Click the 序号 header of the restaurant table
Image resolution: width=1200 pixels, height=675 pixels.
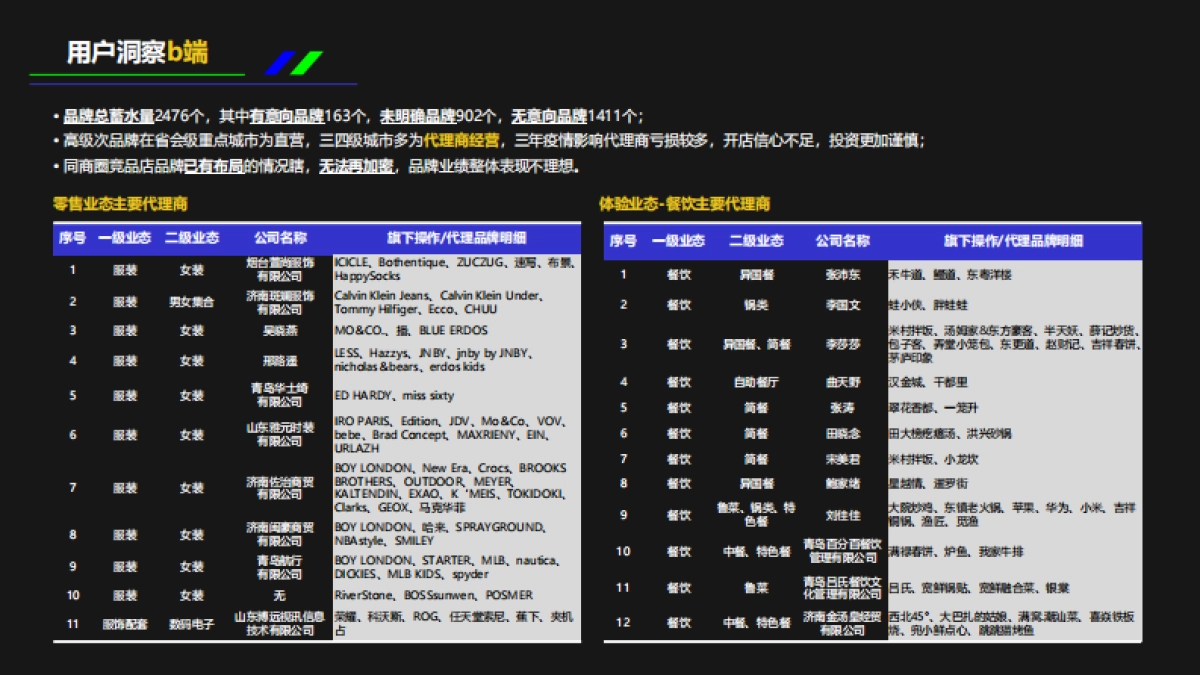624,239
